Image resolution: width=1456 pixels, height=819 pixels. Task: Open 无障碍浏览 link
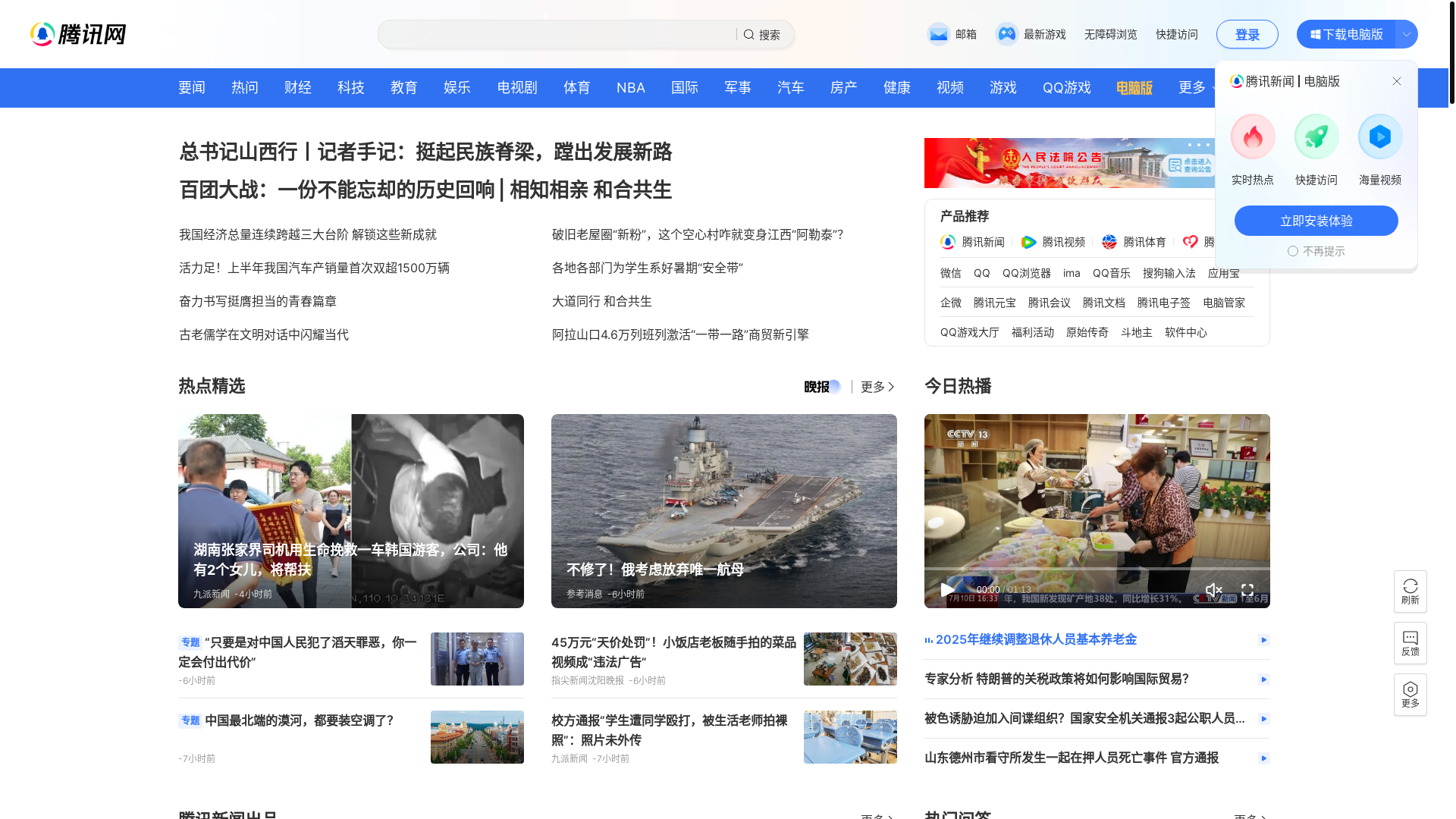[1111, 34]
